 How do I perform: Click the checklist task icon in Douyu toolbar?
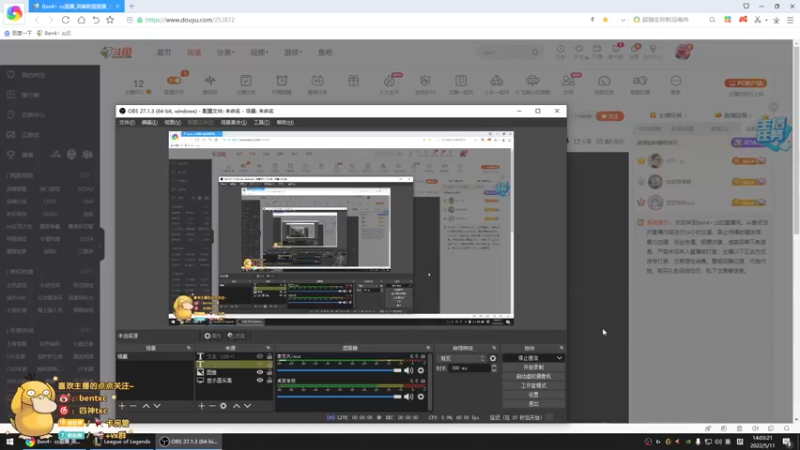pyautogui.click(x=246, y=81)
